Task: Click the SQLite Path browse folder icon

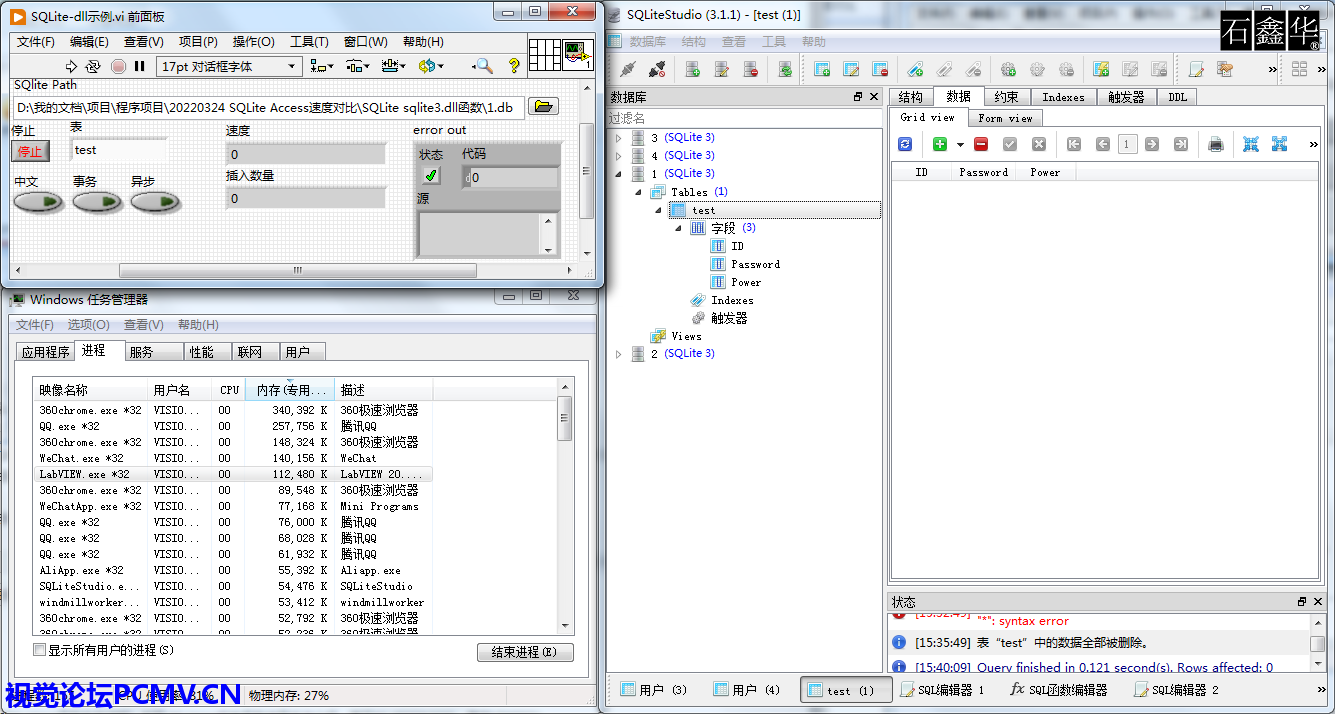Action: pos(543,107)
